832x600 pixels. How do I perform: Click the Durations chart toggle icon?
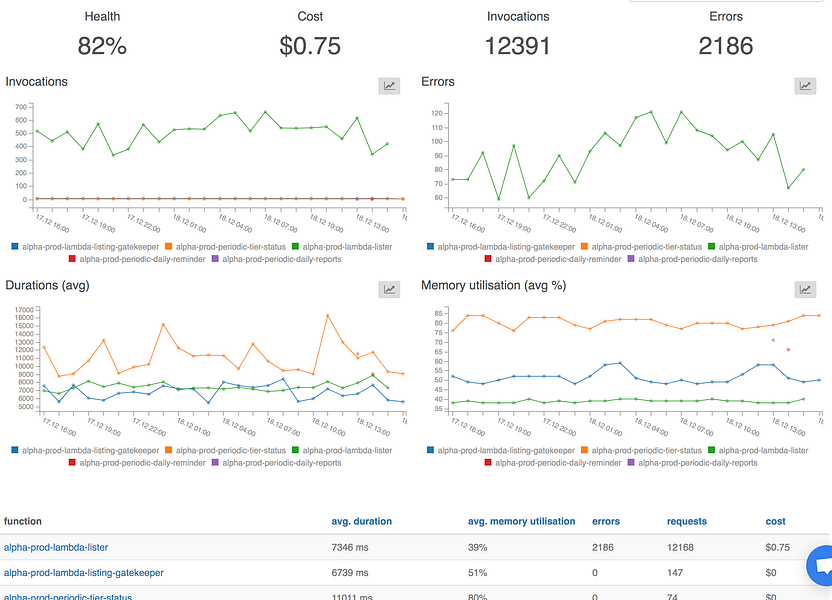(389, 290)
